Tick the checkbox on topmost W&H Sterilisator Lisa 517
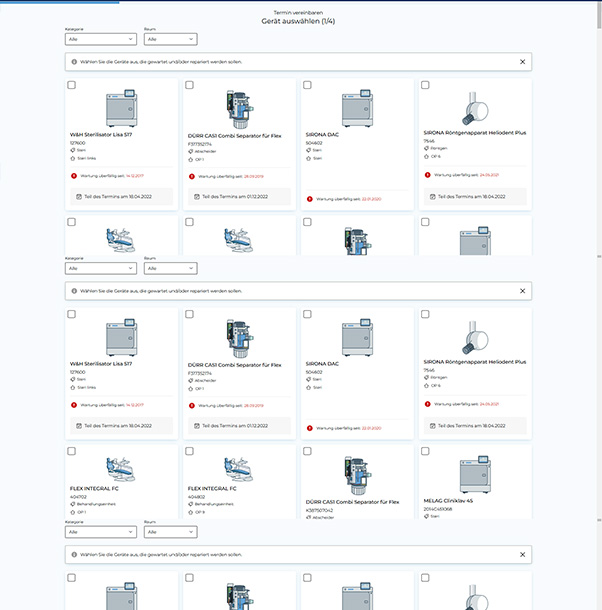The image size is (602, 610). [x=71, y=86]
